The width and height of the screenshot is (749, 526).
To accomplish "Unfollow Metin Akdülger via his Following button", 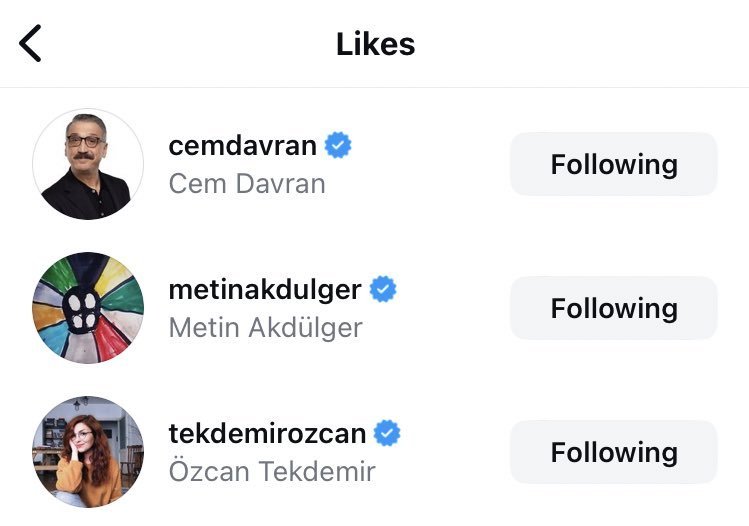I will (x=613, y=308).
